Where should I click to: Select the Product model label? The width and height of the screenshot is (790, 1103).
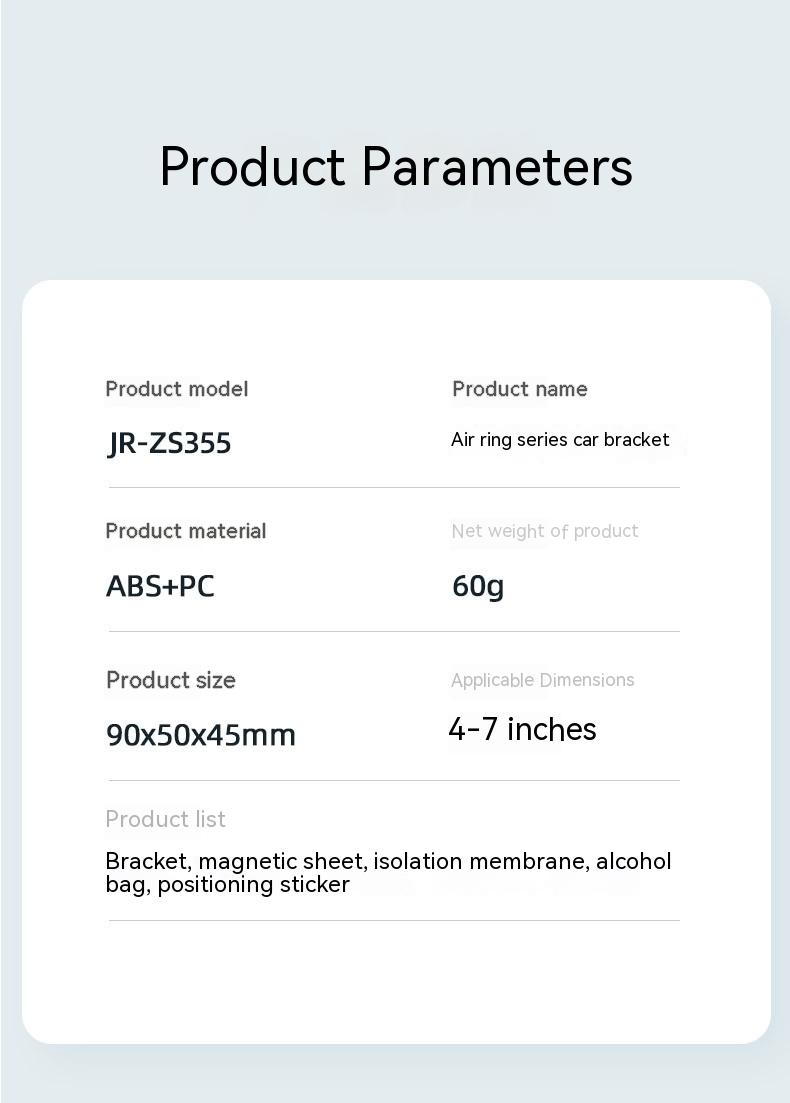pos(177,389)
